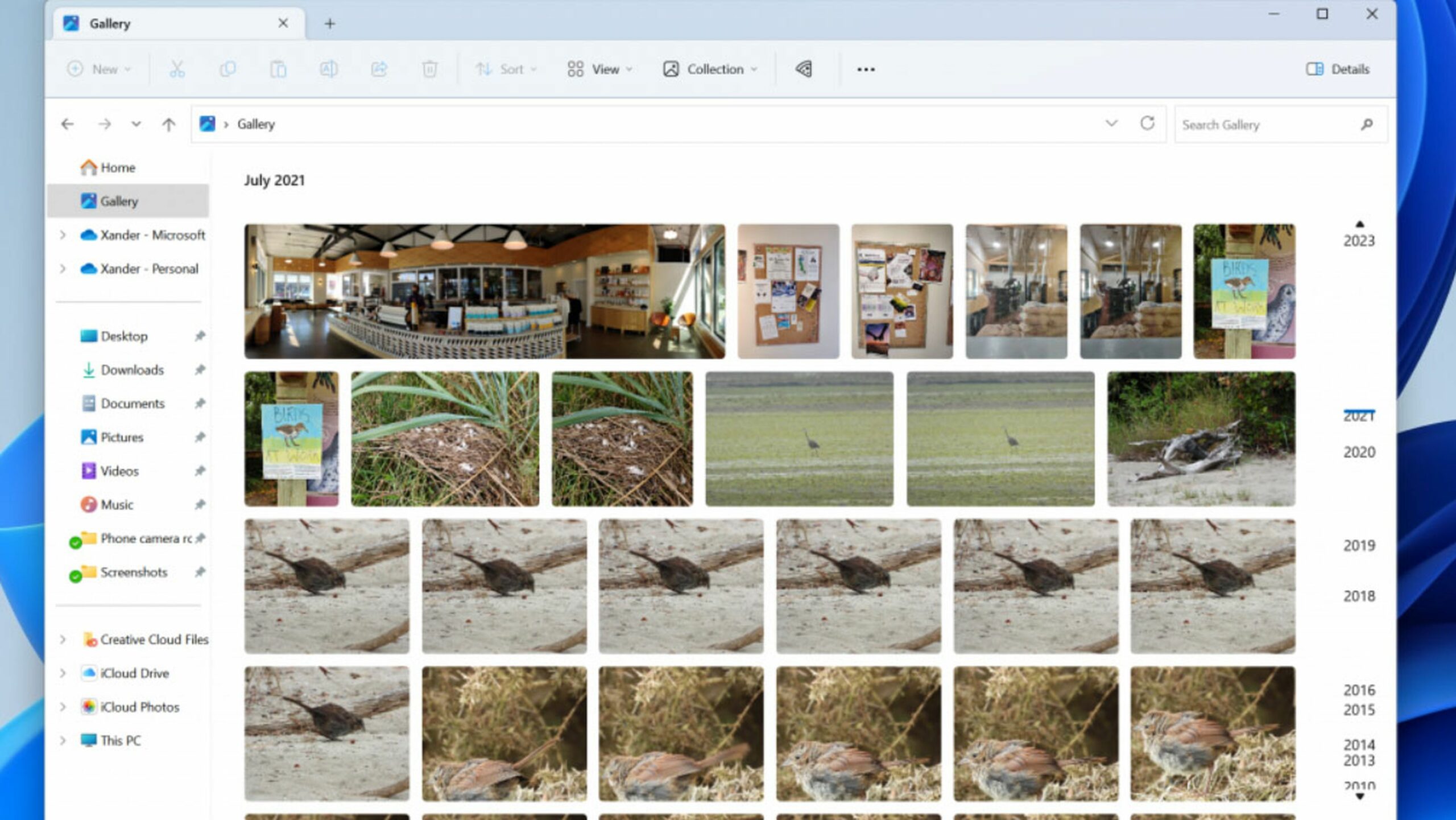The height and width of the screenshot is (820, 1456).
Task: Toggle the Sort order dropdown
Action: click(x=504, y=69)
